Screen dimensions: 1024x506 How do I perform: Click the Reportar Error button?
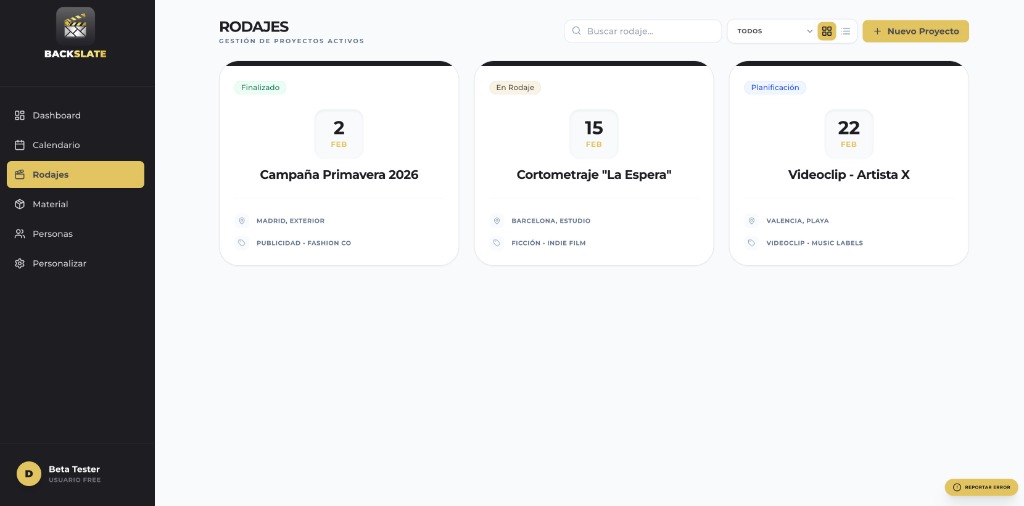click(981, 487)
